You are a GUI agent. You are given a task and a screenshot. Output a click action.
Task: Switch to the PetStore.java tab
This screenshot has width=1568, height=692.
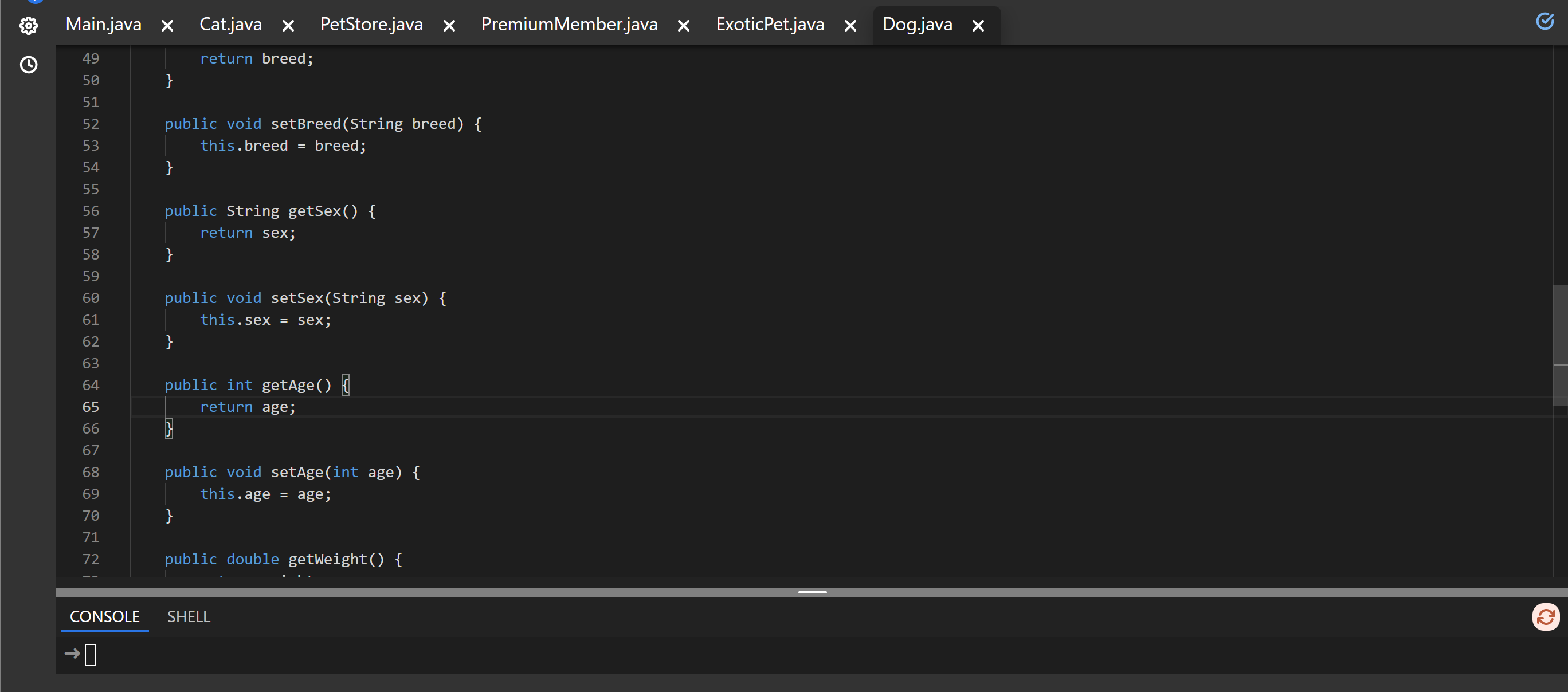point(371,24)
